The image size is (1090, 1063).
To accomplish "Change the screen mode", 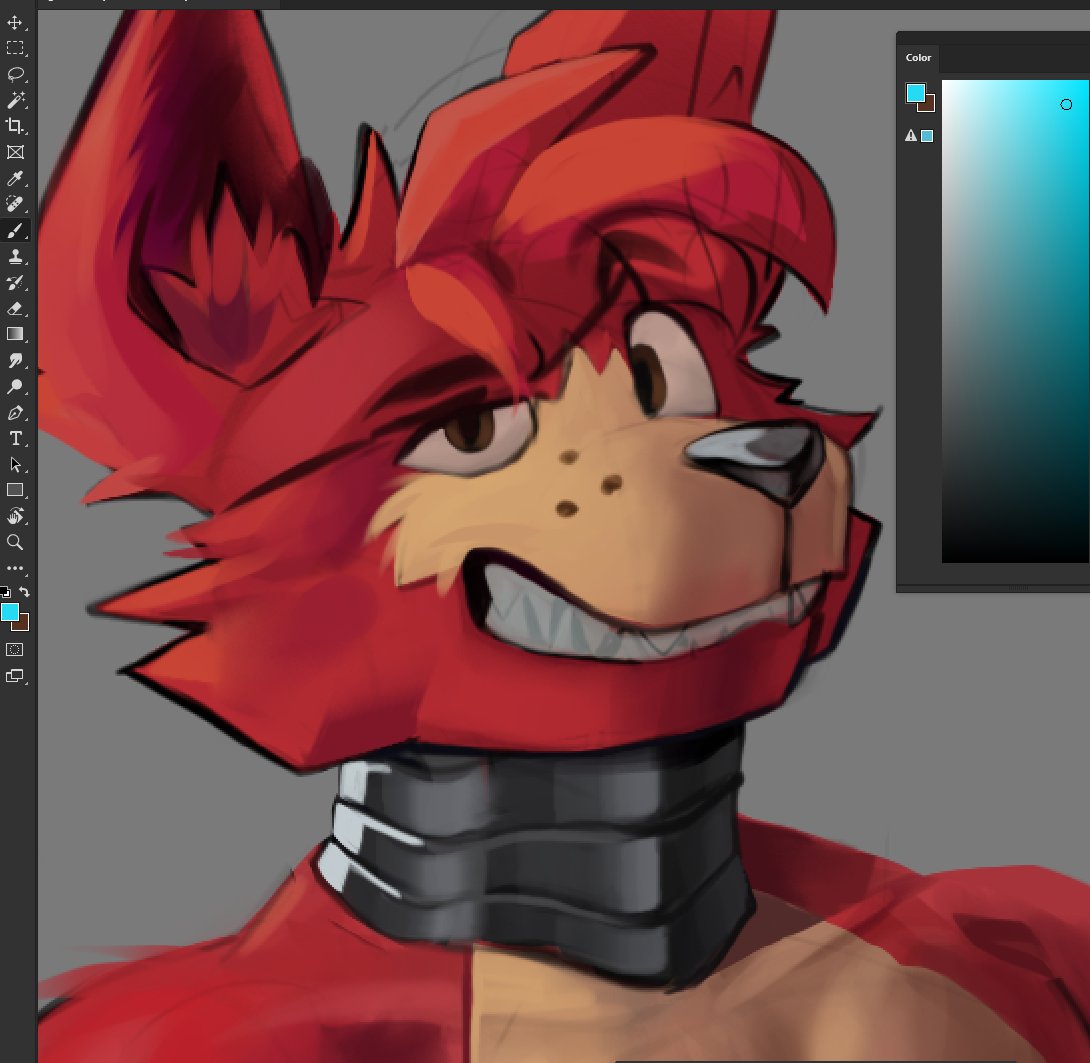I will pos(15,676).
